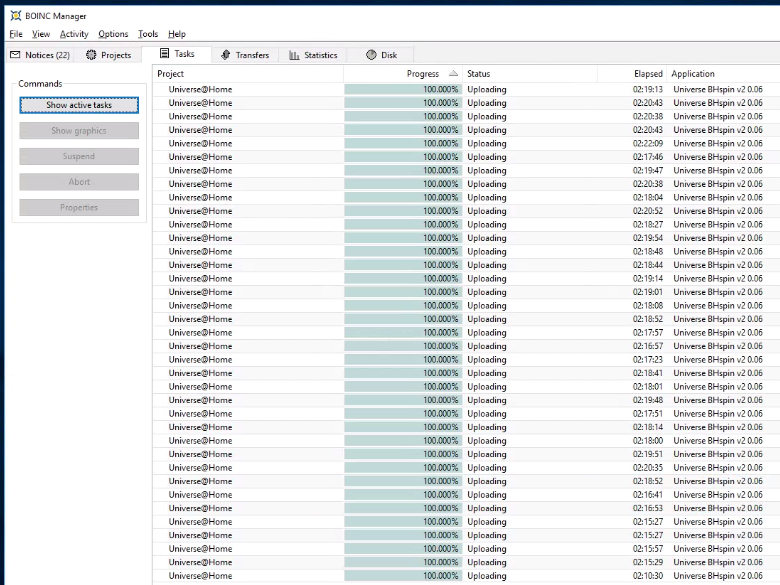
Task: Select the task with elapsed 02:17:46
Action: (466, 157)
